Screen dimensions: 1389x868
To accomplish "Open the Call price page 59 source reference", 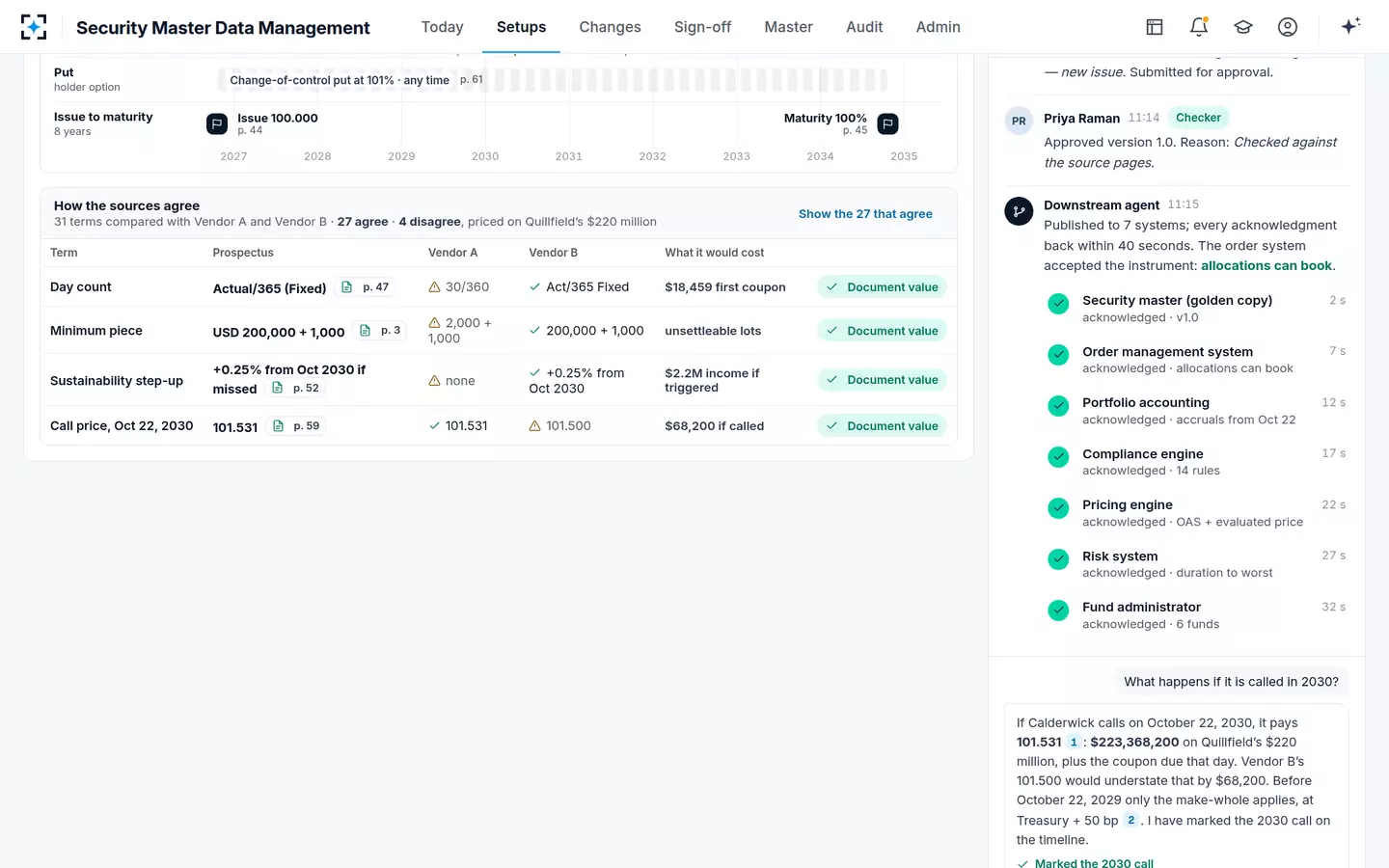I will [x=297, y=425].
